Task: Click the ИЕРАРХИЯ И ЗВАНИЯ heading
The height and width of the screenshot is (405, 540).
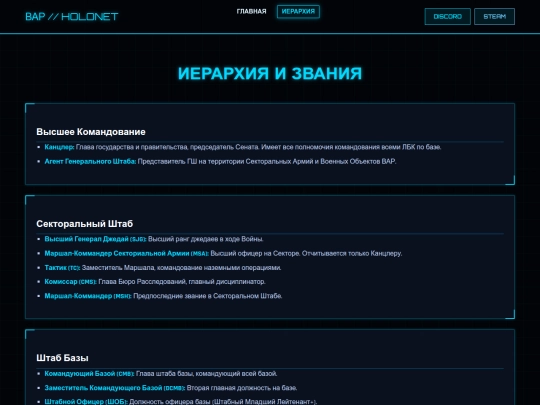Action: click(x=270, y=73)
